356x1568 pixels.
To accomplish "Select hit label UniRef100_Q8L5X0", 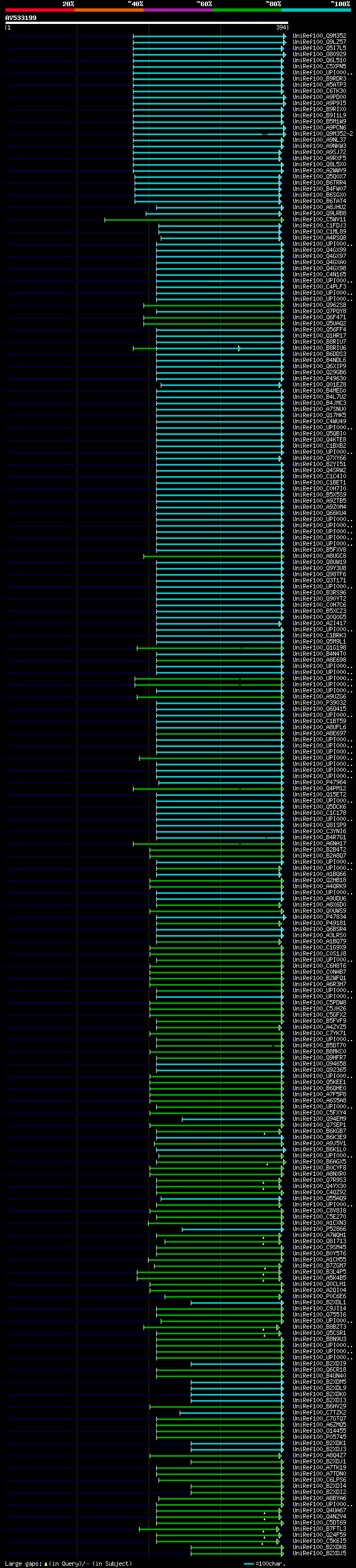I will [x=319, y=164].
